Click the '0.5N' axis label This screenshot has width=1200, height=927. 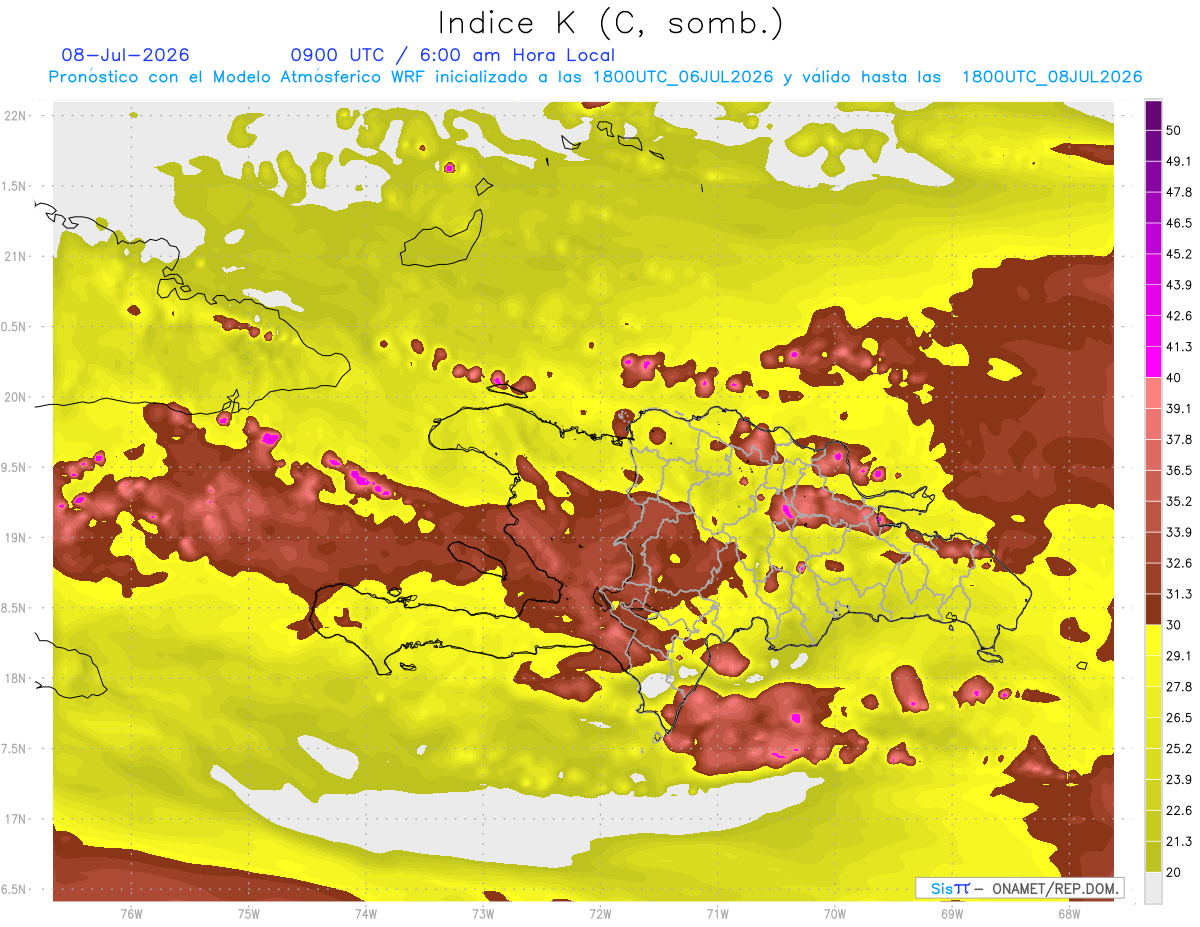pos(15,327)
